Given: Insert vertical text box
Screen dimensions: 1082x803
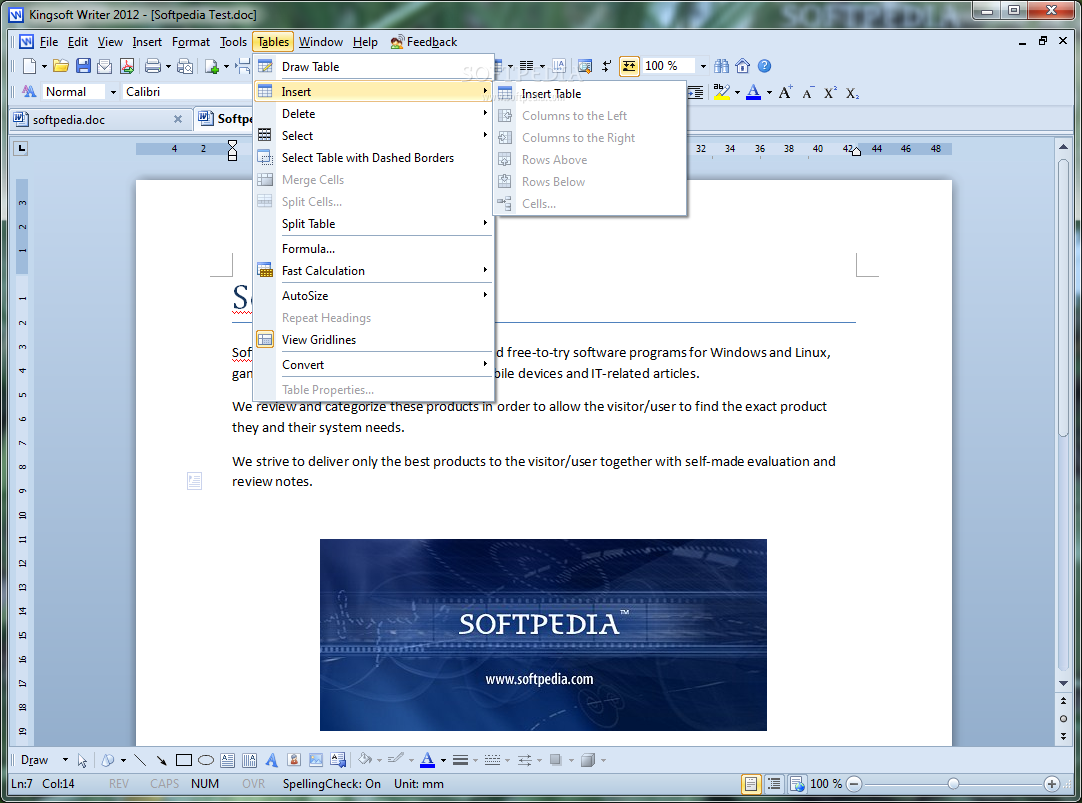Looking at the screenshot, I should [250, 760].
